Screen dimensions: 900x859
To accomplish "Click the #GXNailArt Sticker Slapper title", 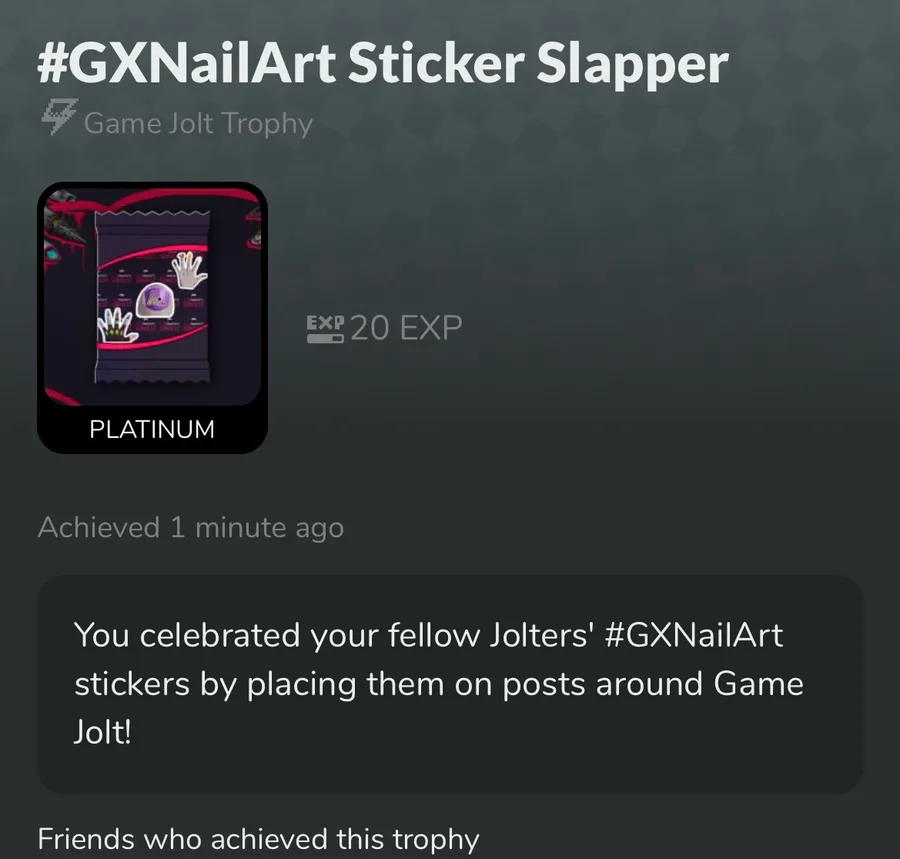I will click(x=383, y=64).
